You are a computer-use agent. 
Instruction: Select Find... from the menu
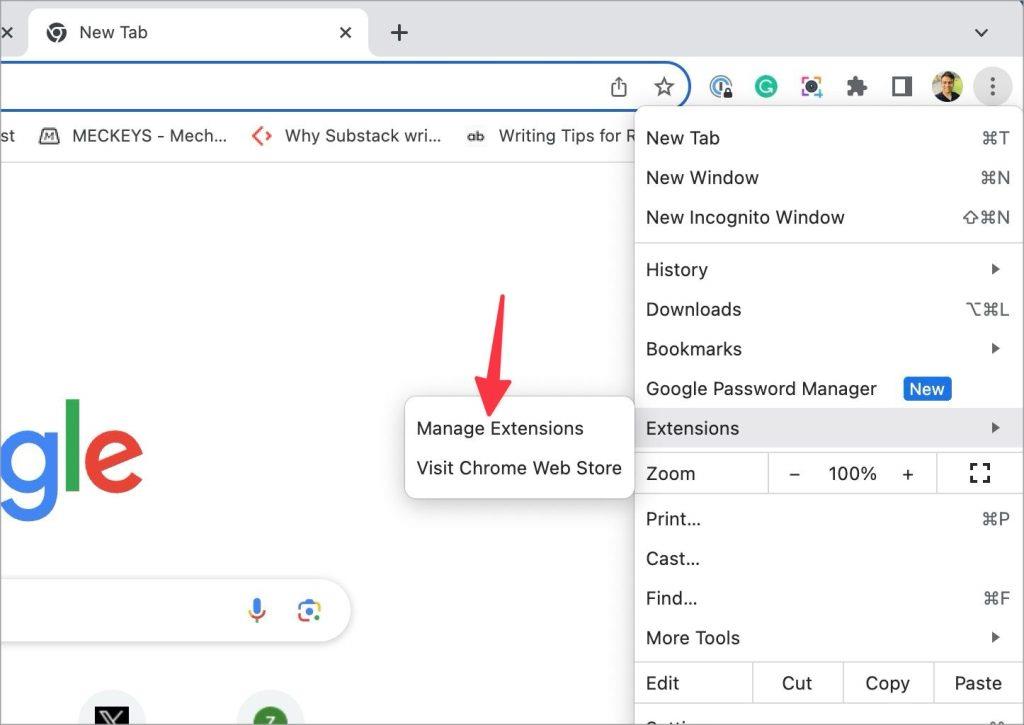pyautogui.click(x=828, y=598)
